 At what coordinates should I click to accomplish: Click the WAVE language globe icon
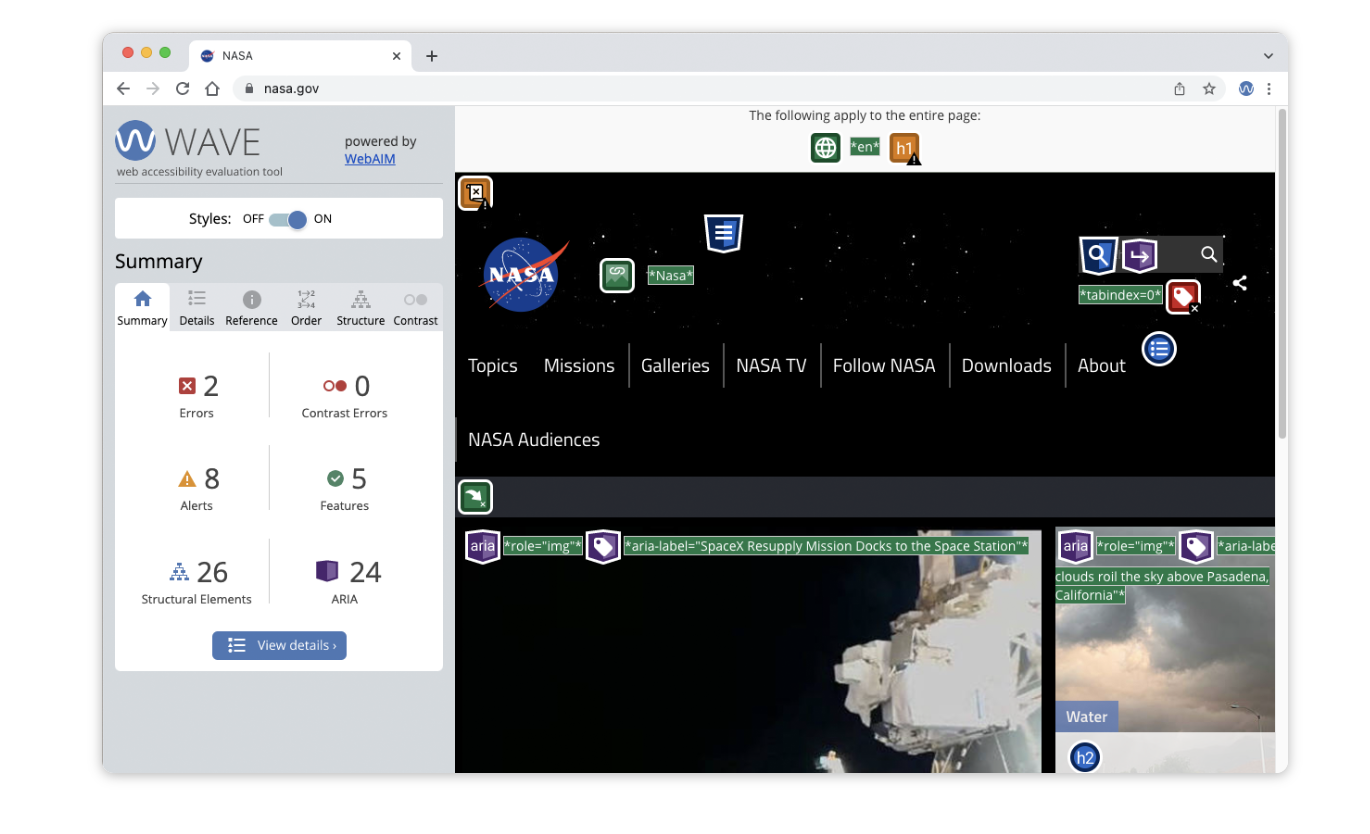(x=825, y=148)
